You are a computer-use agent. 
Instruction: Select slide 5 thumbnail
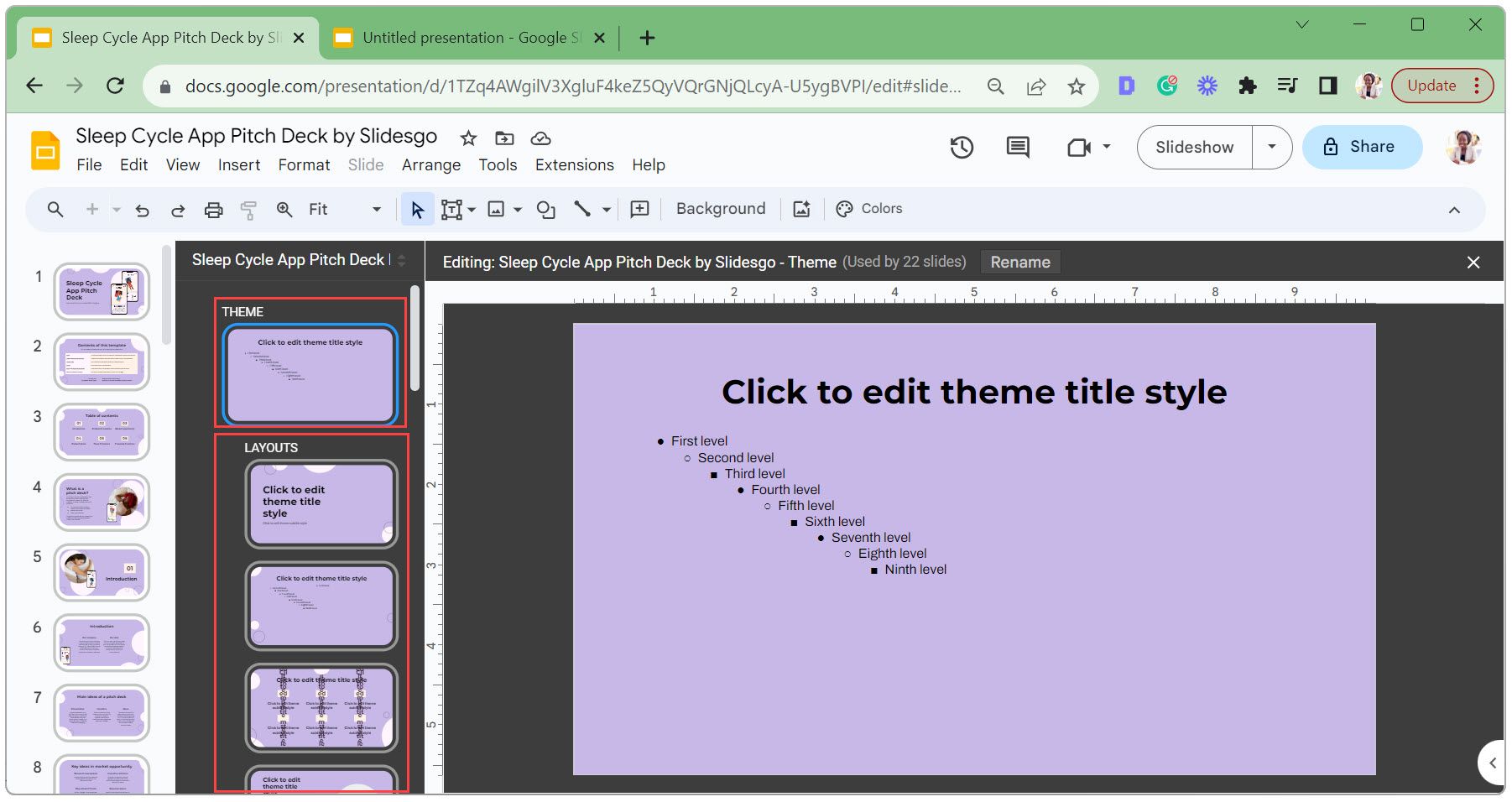pyautogui.click(x=101, y=573)
